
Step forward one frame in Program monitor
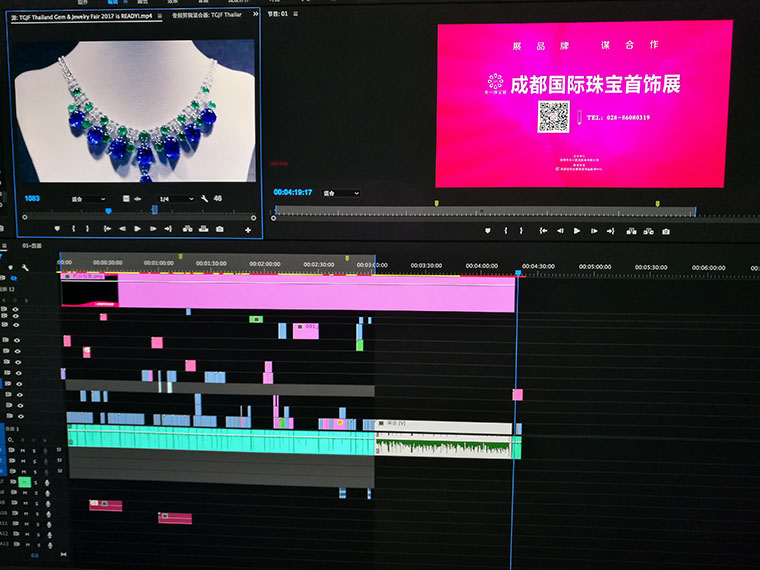point(594,231)
